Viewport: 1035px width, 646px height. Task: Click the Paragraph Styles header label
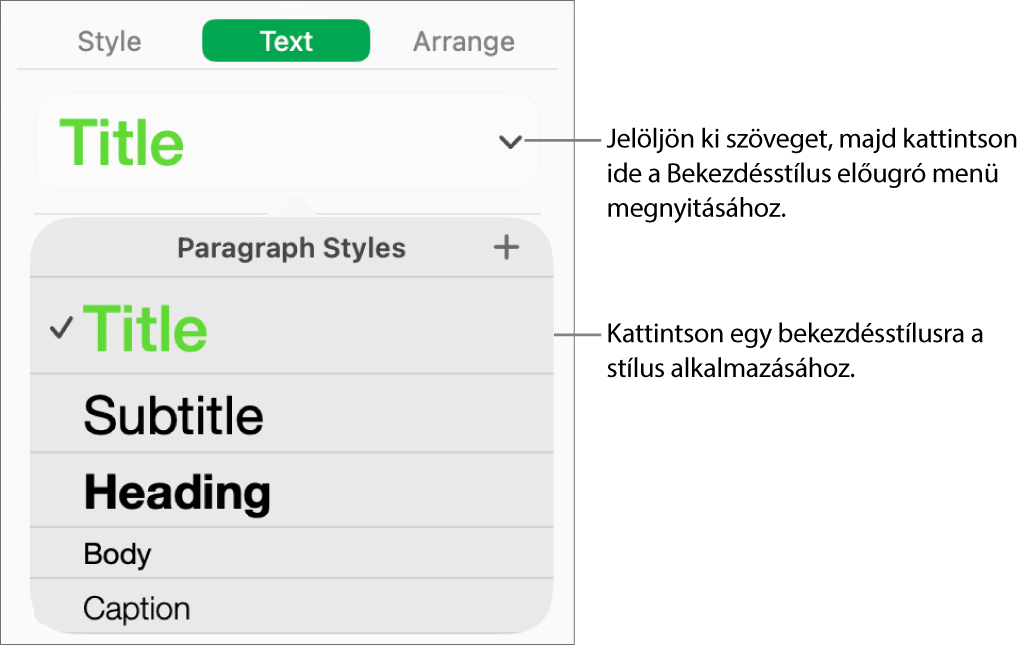coord(291,248)
